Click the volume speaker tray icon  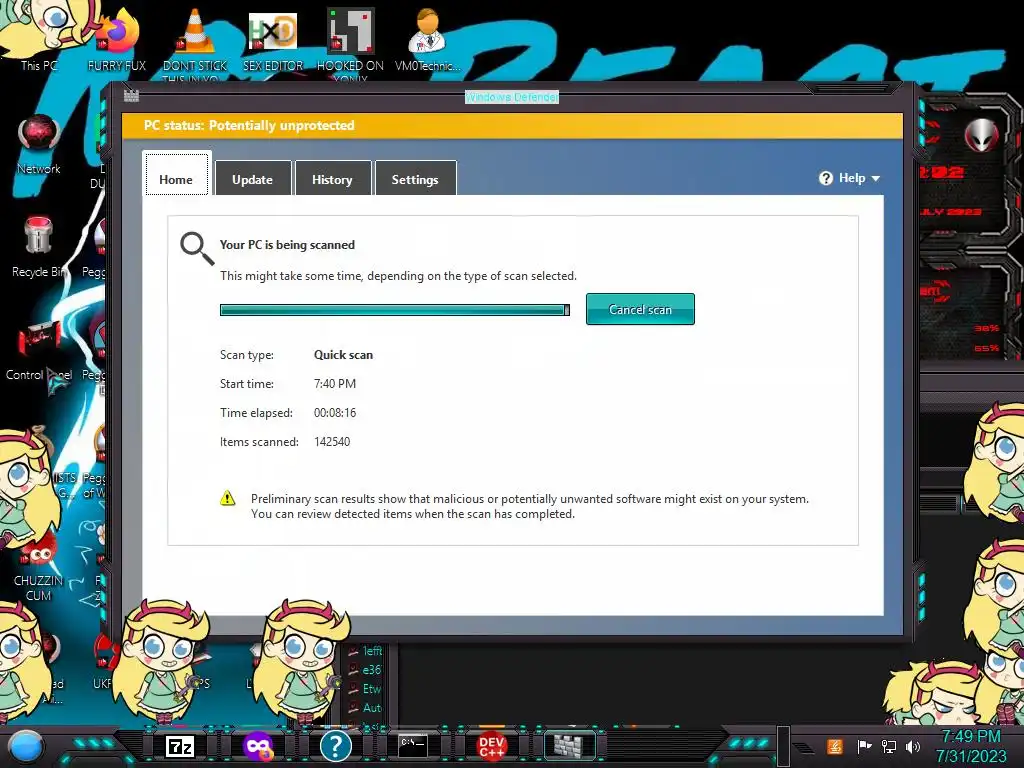[x=913, y=746]
